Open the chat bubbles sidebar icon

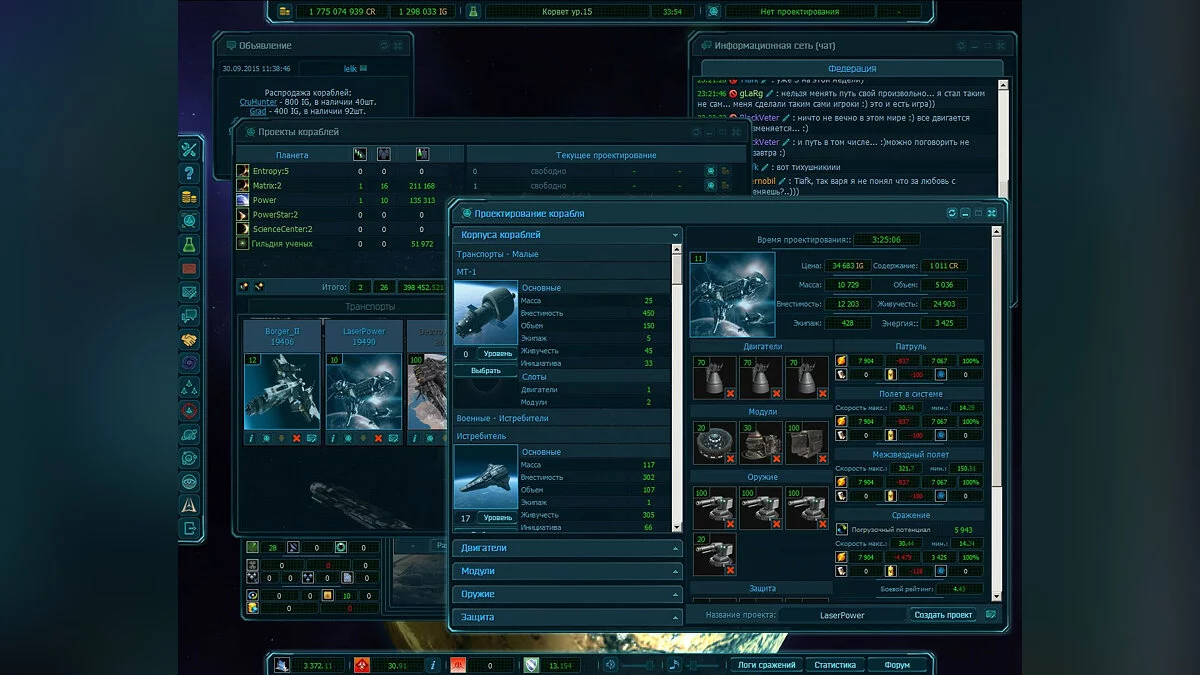[x=189, y=316]
